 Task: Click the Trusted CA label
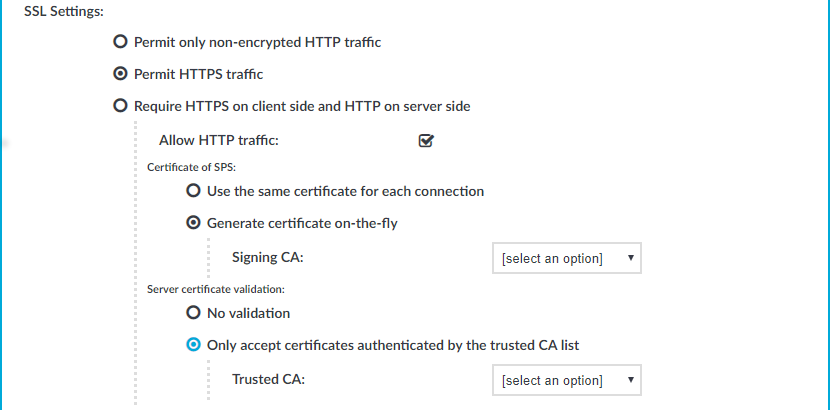(268, 380)
